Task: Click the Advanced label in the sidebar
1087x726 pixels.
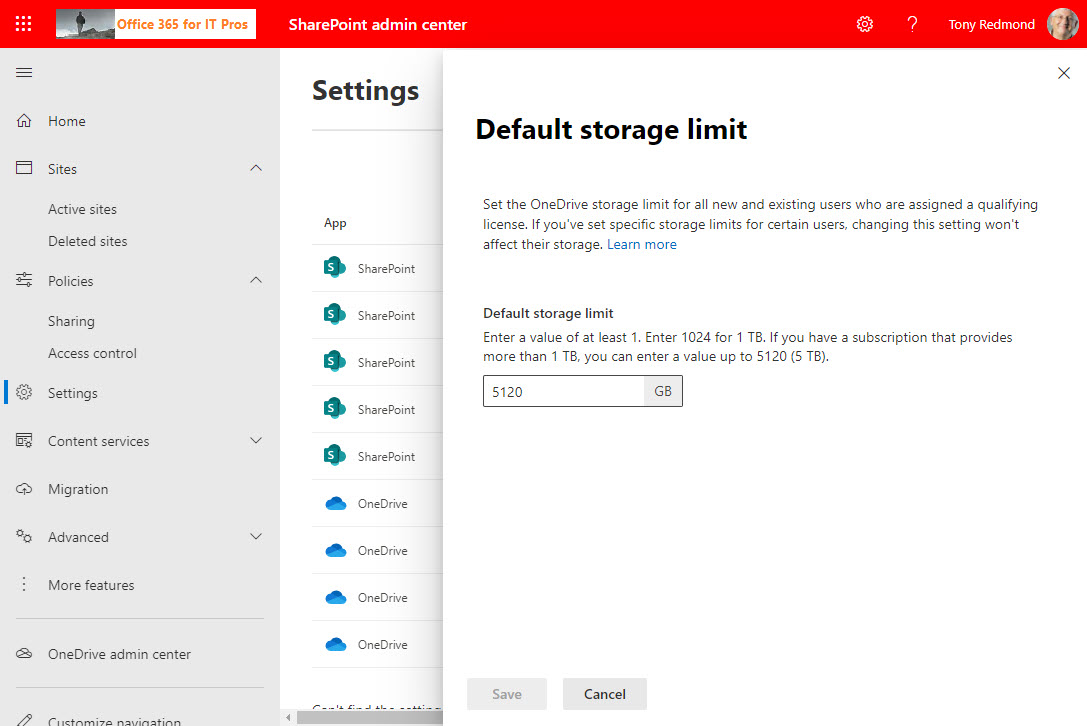Action: tap(78, 537)
